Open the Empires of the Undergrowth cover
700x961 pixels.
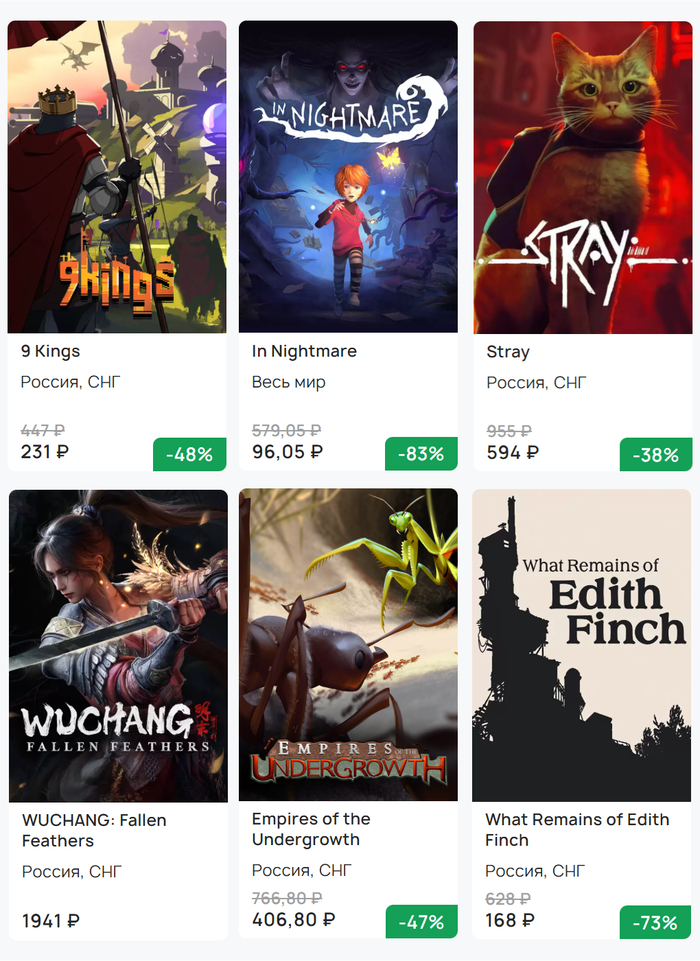(348, 645)
